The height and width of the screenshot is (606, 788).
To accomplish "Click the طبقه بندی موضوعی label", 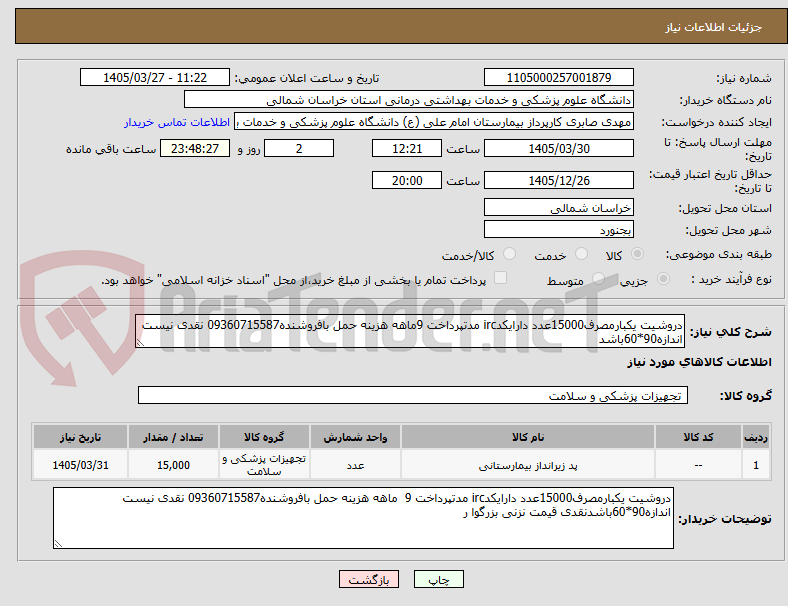I will (x=719, y=255).
